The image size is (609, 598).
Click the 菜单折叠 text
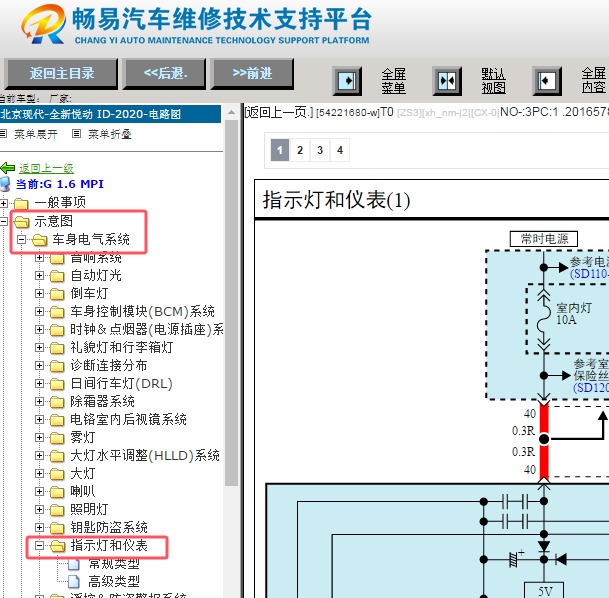pos(110,134)
